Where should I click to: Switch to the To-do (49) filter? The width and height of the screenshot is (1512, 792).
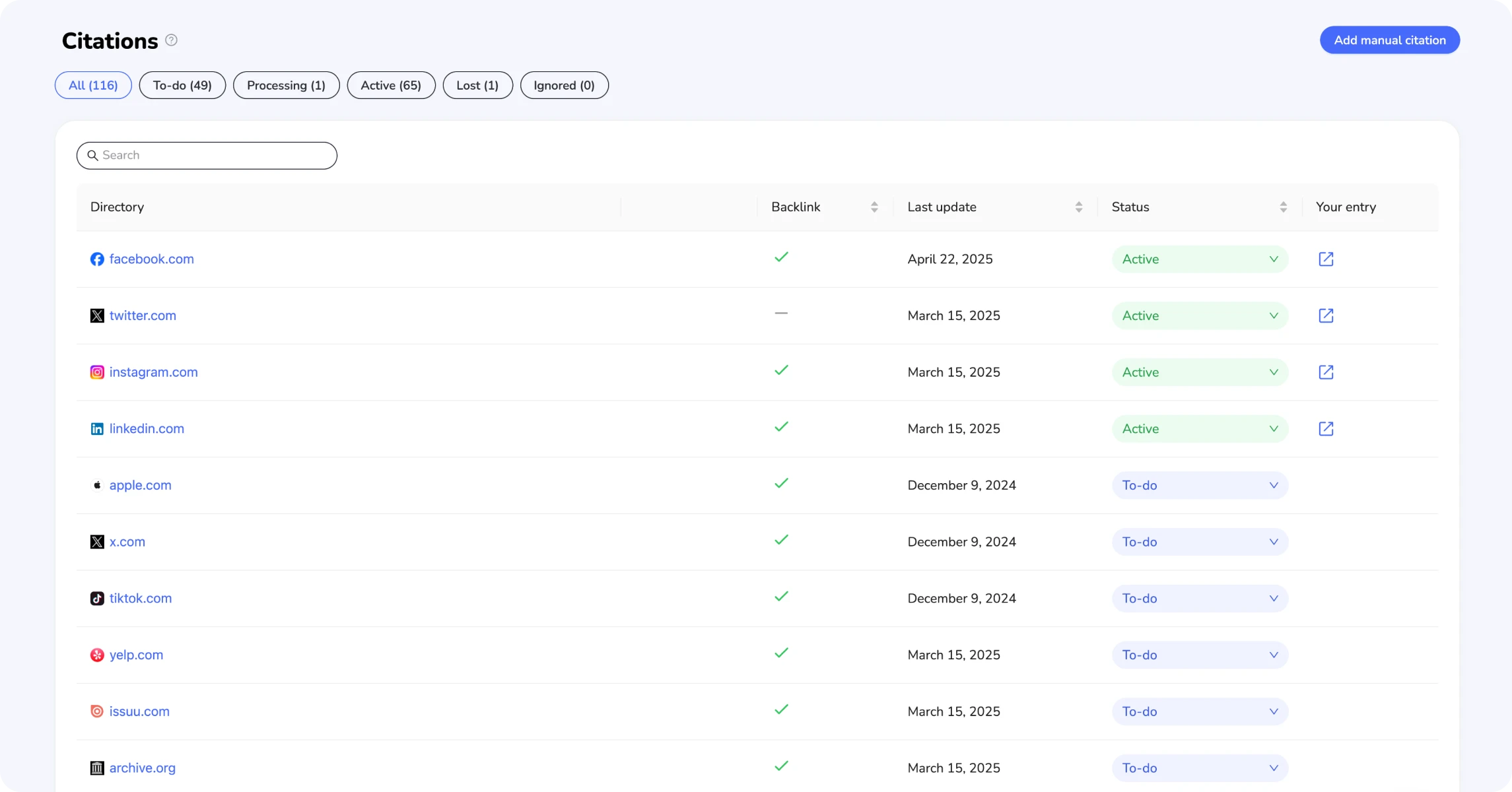(182, 85)
